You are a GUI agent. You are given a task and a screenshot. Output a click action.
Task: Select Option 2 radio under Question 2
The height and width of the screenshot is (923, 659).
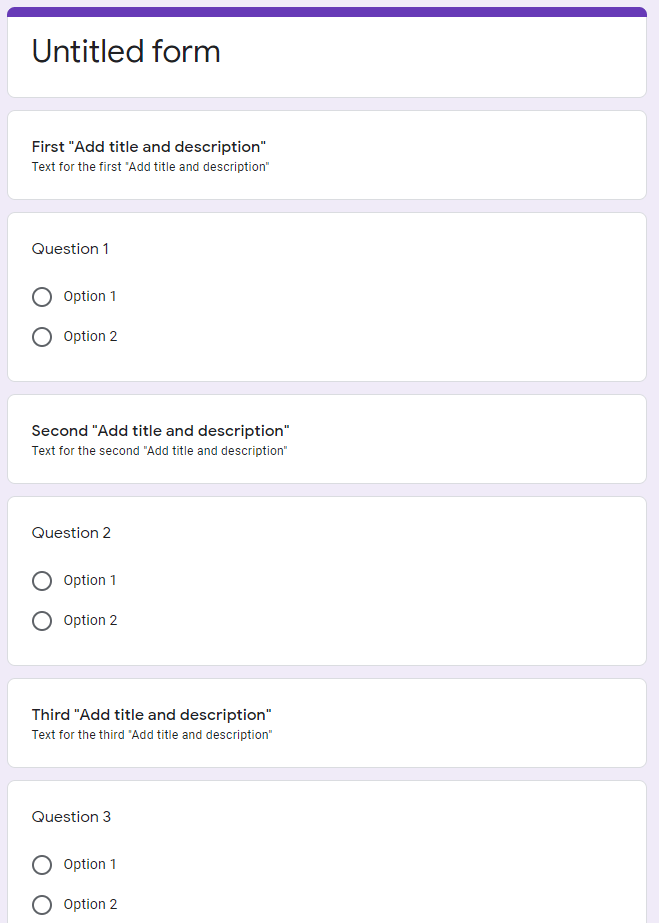(x=42, y=621)
